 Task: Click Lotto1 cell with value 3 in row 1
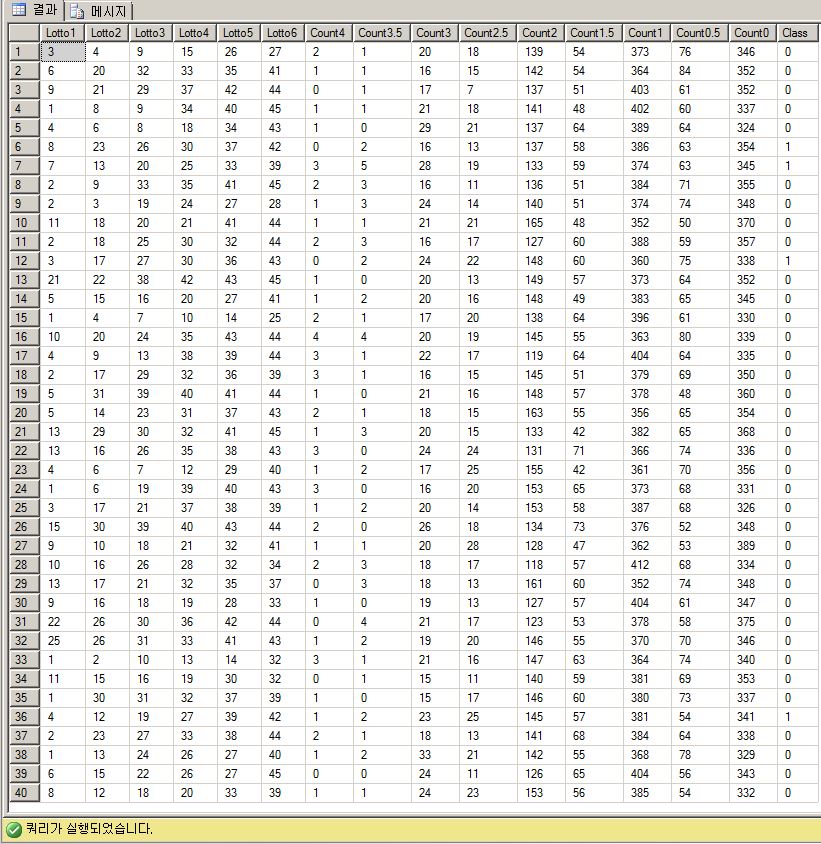tap(63, 52)
